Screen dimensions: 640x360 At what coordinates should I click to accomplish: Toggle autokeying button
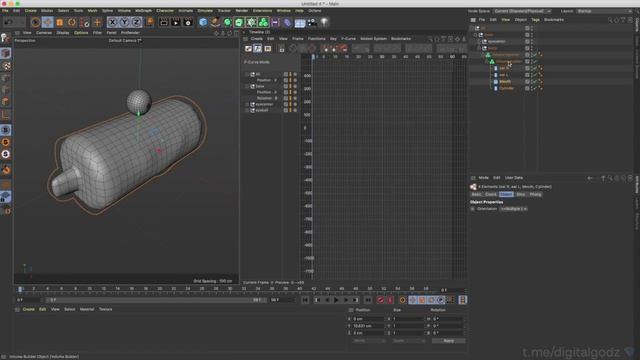pyautogui.click(x=390, y=300)
